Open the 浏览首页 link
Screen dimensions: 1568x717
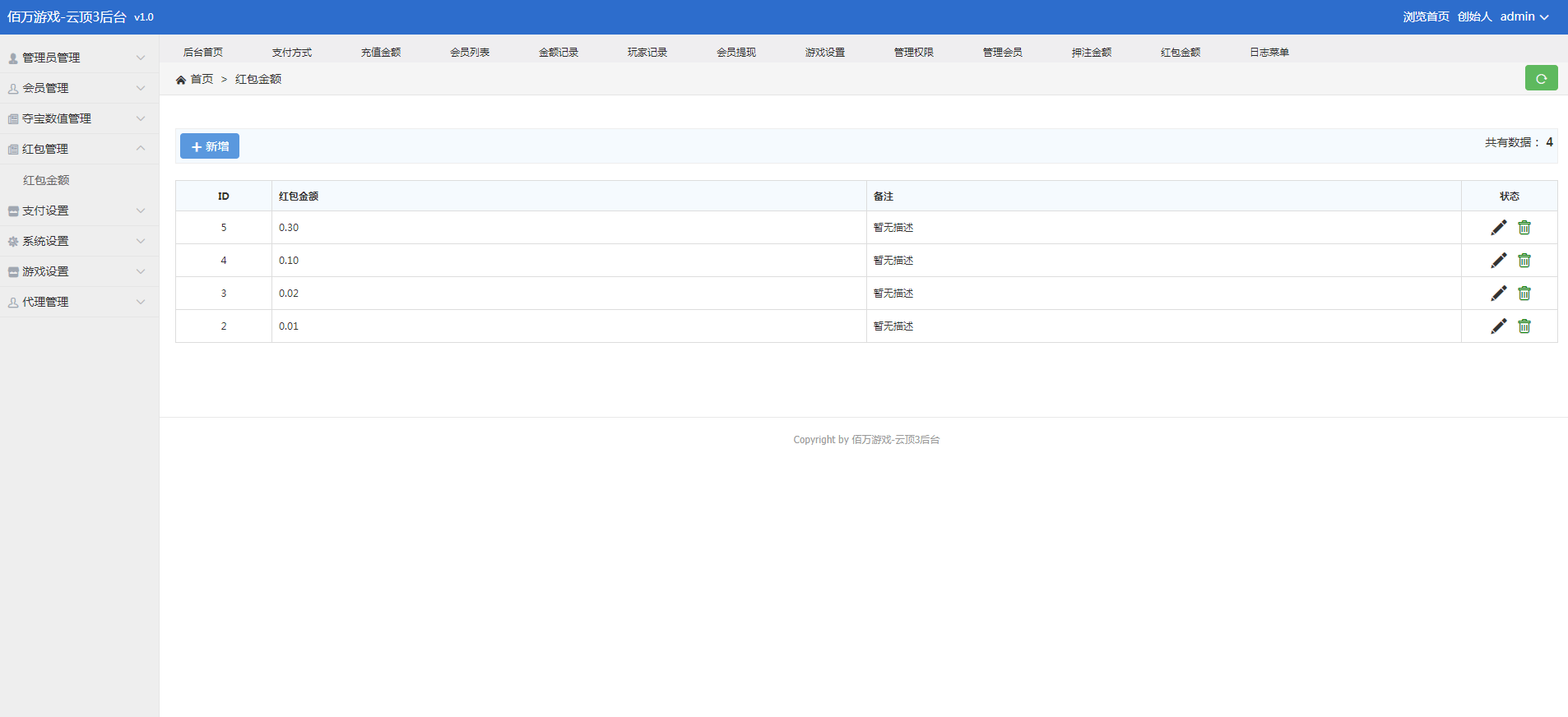click(1426, 16)
